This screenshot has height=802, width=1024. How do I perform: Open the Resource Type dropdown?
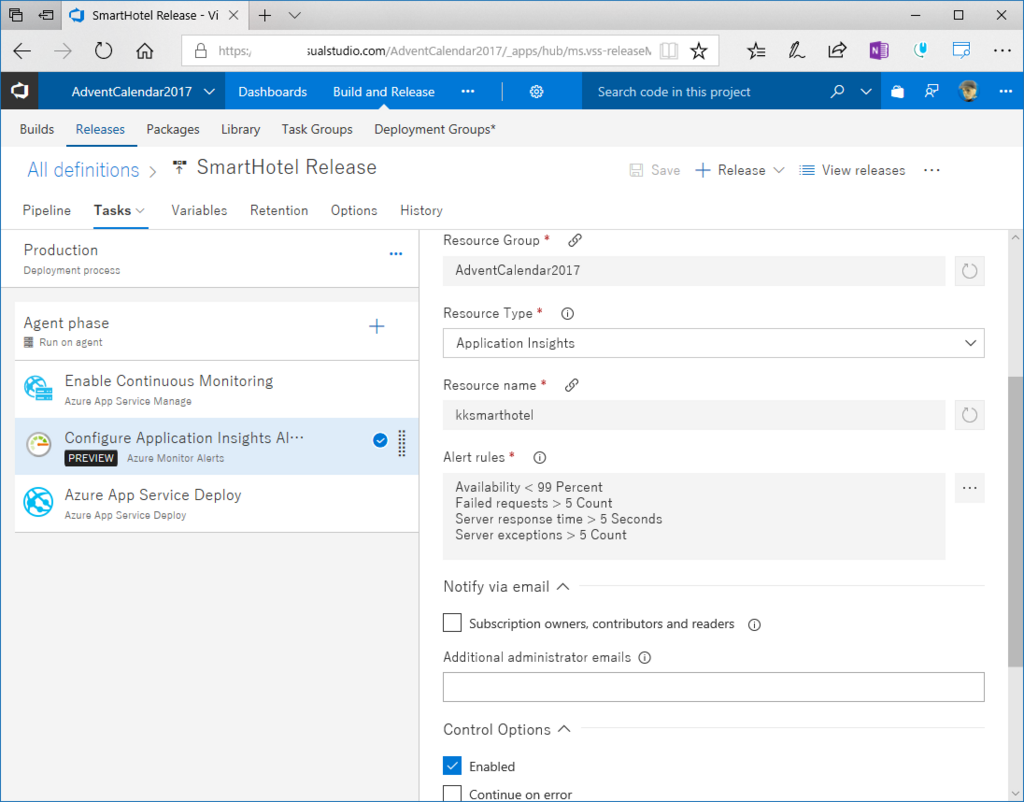point(713,343)
